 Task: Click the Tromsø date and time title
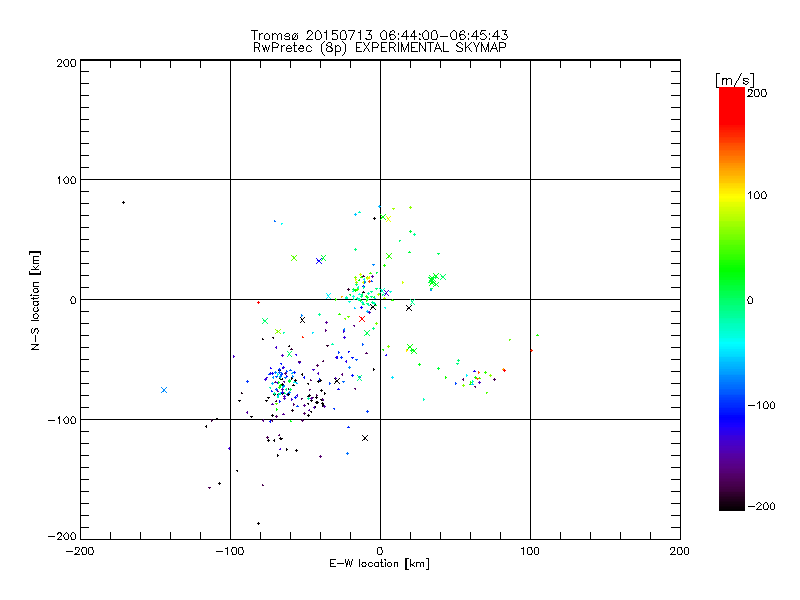click(380, 35)
